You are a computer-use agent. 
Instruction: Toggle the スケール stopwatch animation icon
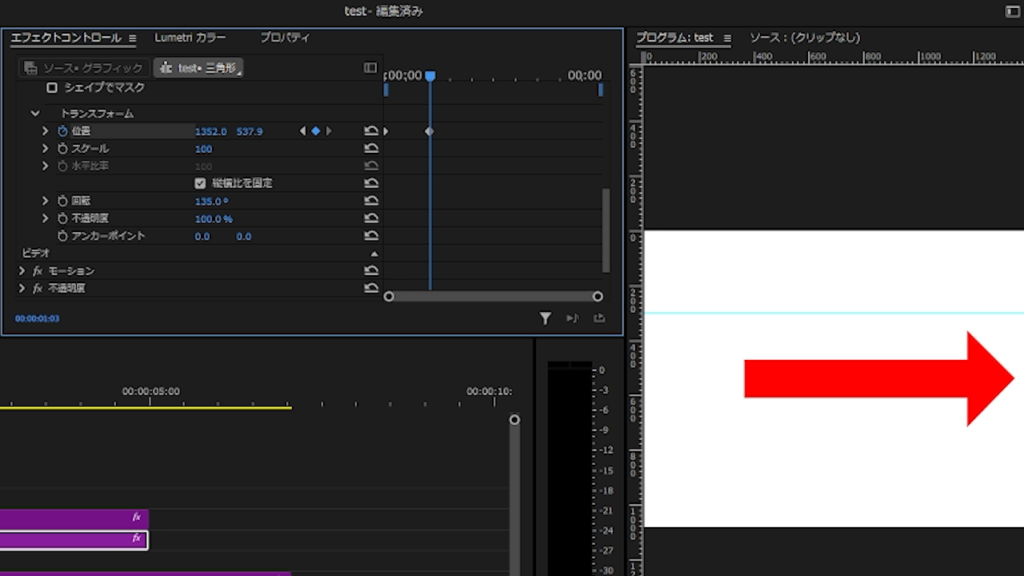click(x=63, y=149)
